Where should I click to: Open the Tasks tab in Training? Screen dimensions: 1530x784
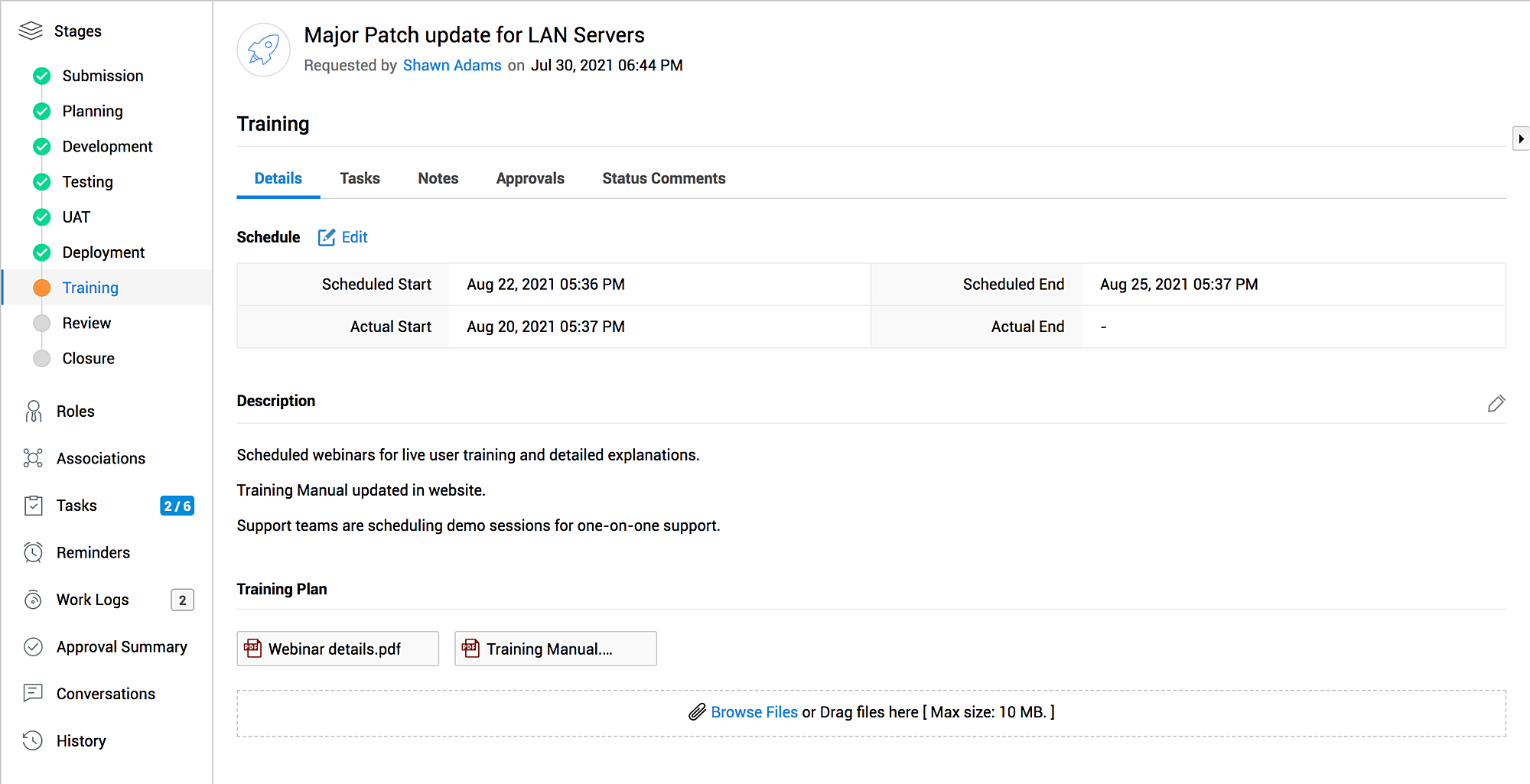[360, 178]
